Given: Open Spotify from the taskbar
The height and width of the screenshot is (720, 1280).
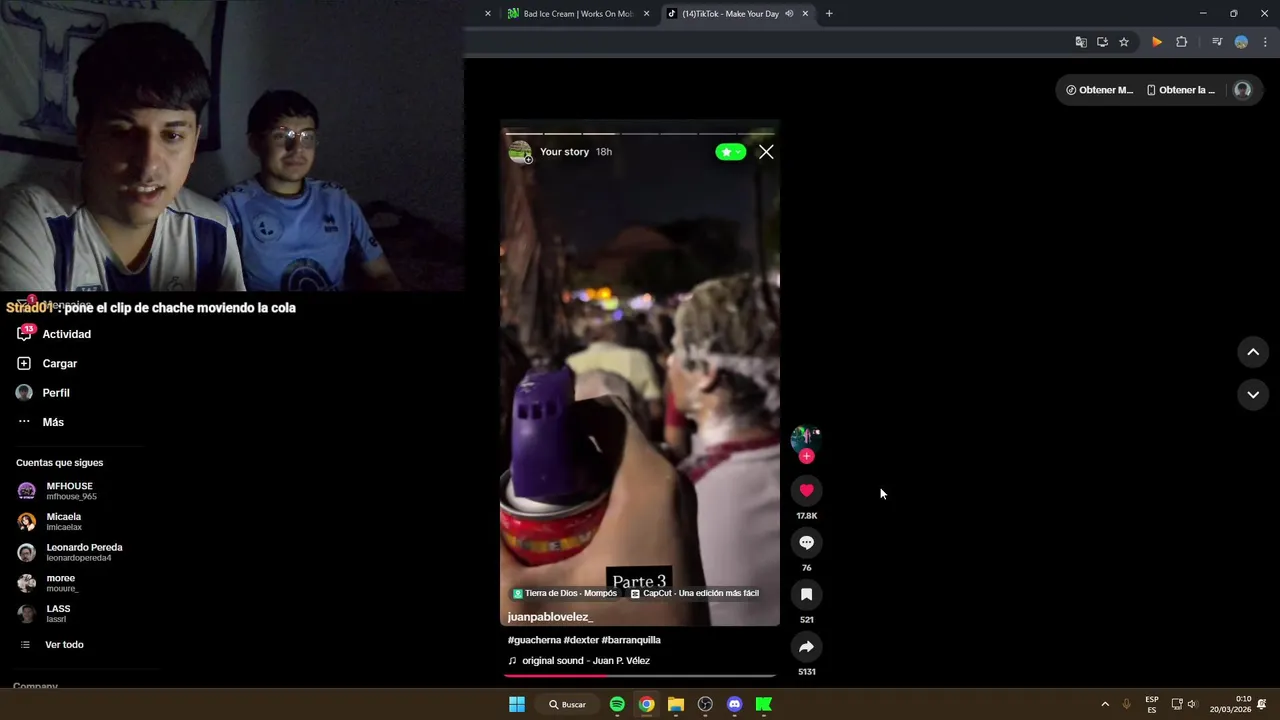Looking at the screenshot, I should coord(617,704).
